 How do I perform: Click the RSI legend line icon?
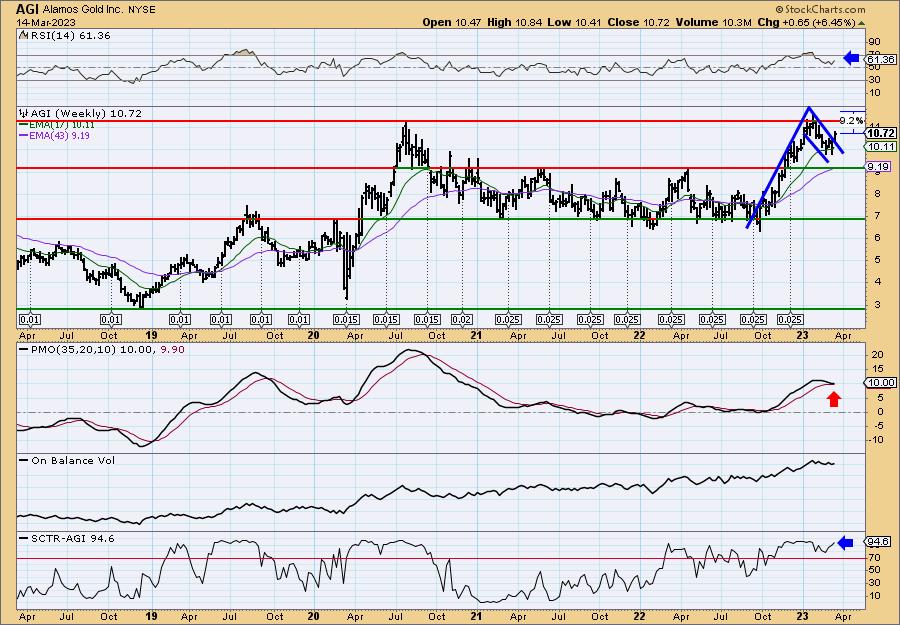(x=24, y=35)
